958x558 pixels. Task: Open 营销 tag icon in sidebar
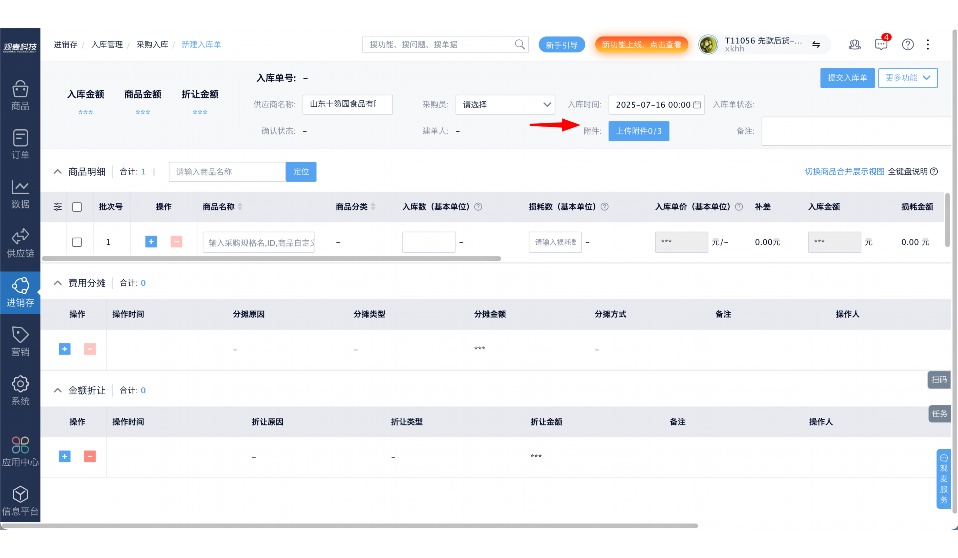point(20,341)
